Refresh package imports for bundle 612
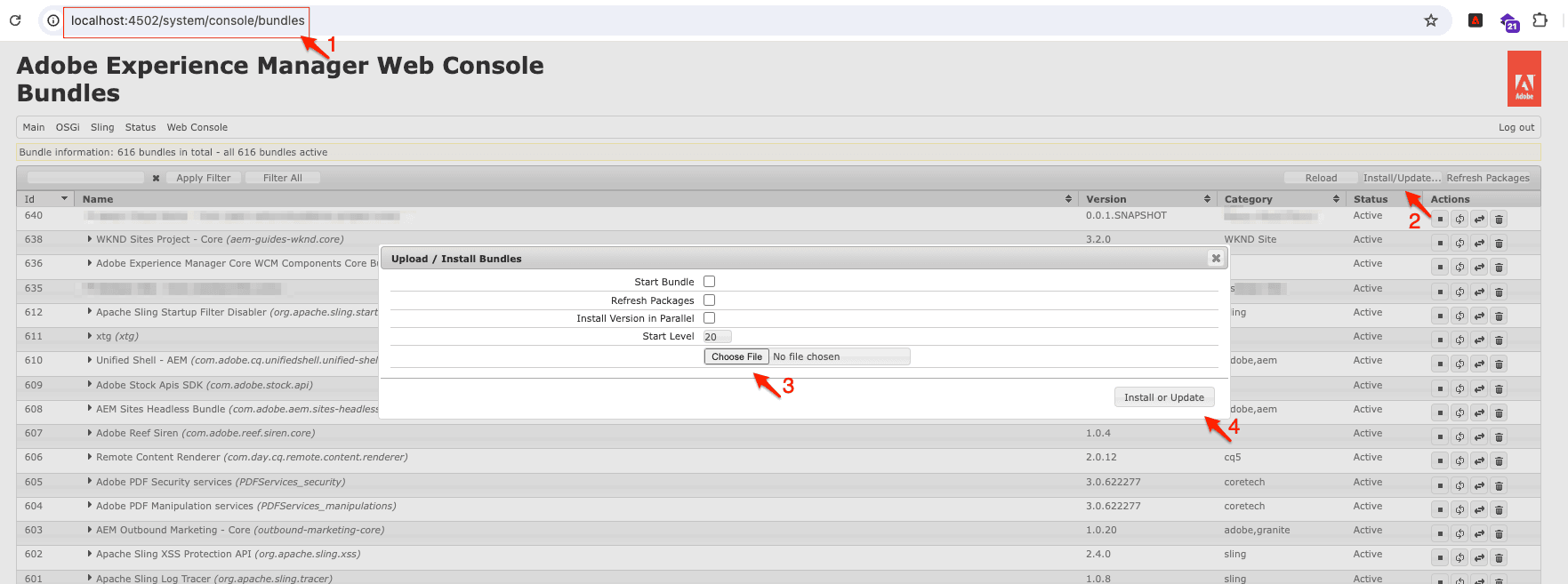Image resolution: width=1568 pixels, height=584 pixels. [x=1459, y=316]
